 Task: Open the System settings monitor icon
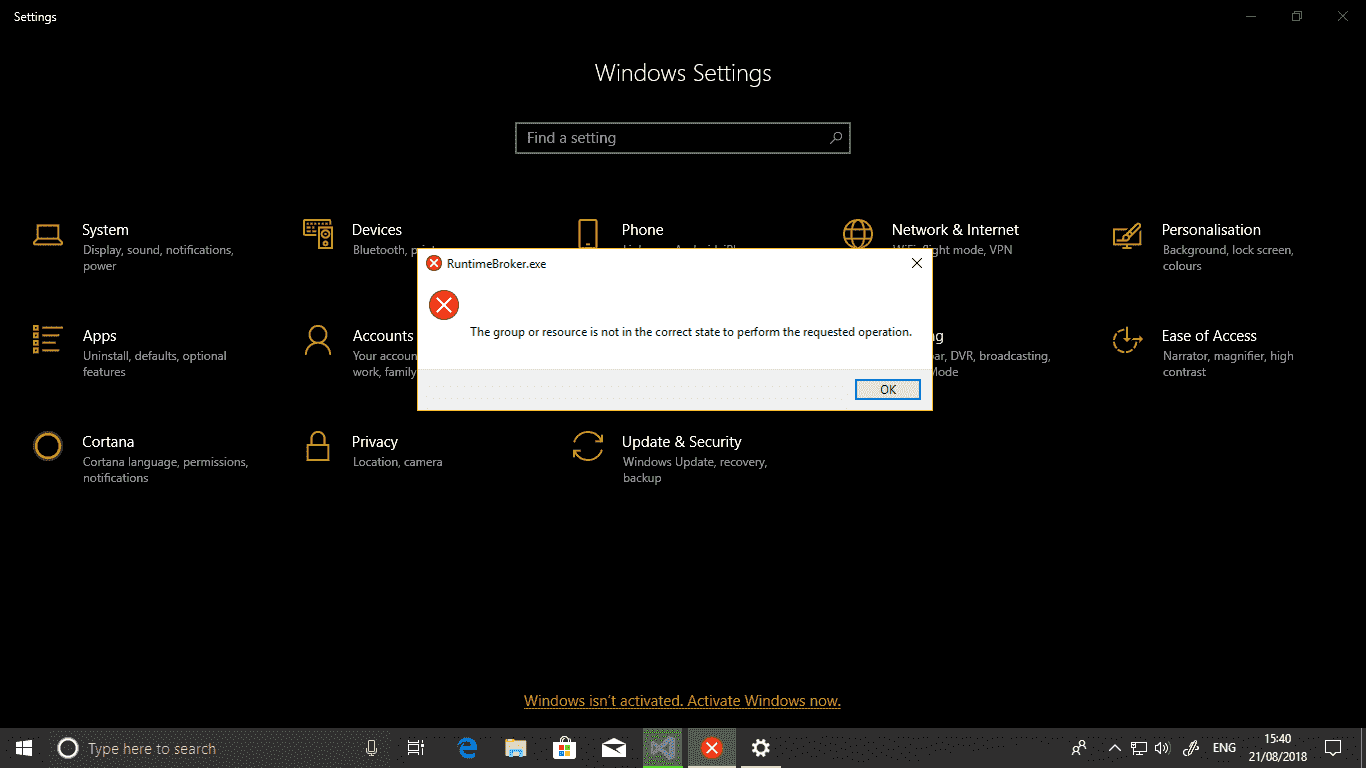(48, 235)
